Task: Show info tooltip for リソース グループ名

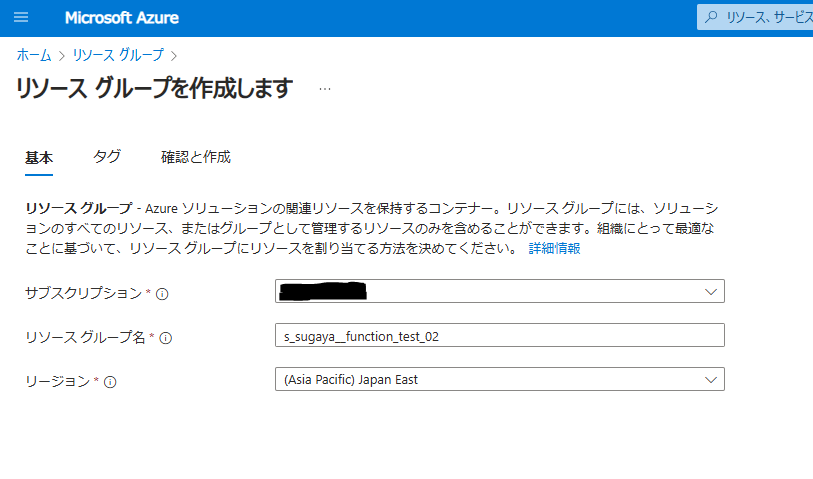Action: click(165, 338)
